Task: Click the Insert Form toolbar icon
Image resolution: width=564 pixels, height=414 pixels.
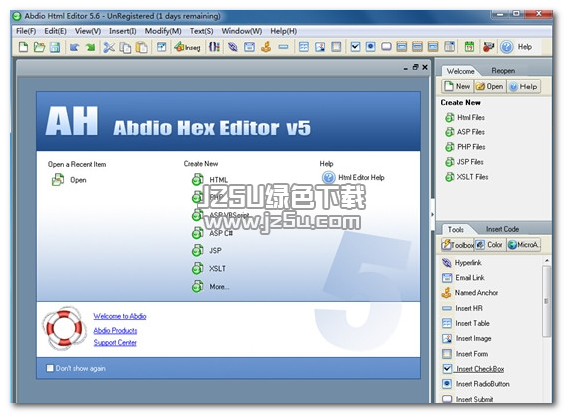Action: 336,47
